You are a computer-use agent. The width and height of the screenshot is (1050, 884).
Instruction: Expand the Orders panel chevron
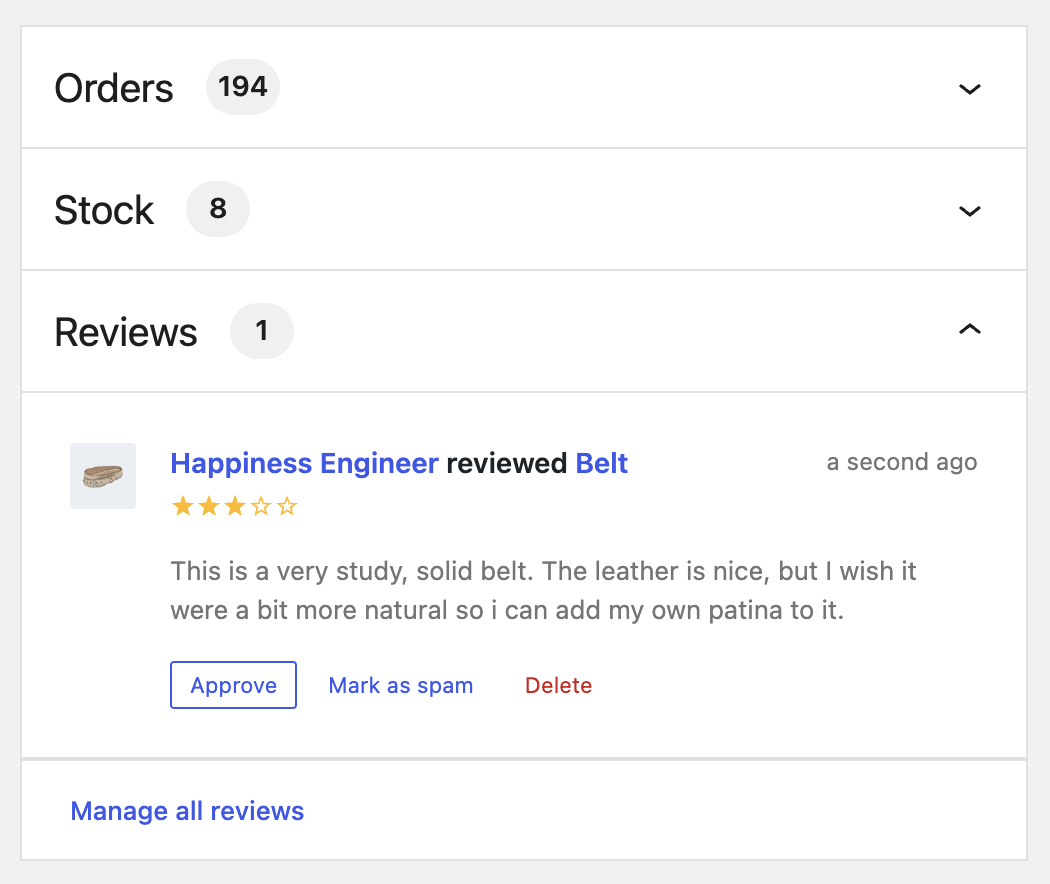pyautogui.click(x=970, y=88)
